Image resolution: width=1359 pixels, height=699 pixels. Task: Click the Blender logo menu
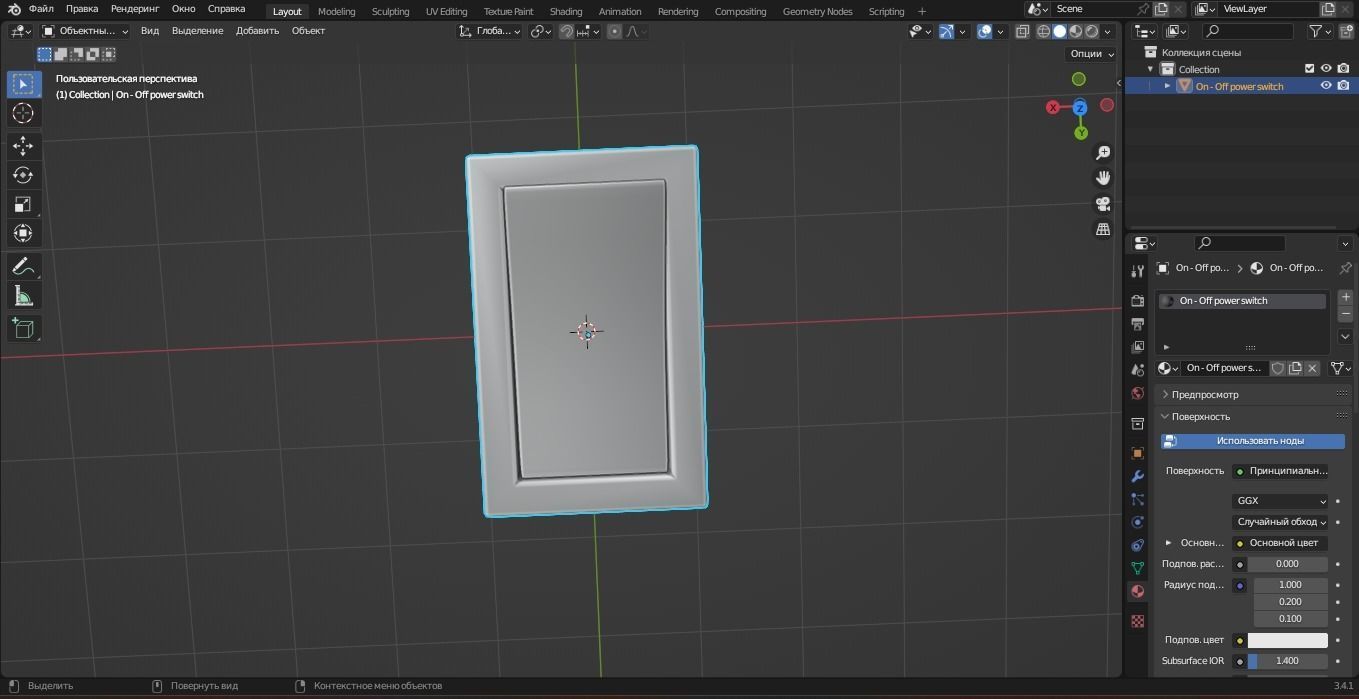(14, 9)
